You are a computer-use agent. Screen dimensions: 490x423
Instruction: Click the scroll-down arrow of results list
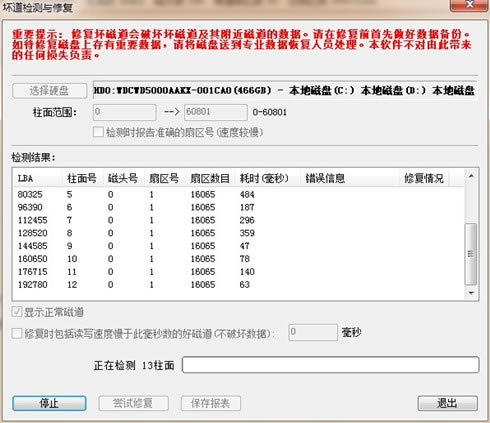(471, 293)
